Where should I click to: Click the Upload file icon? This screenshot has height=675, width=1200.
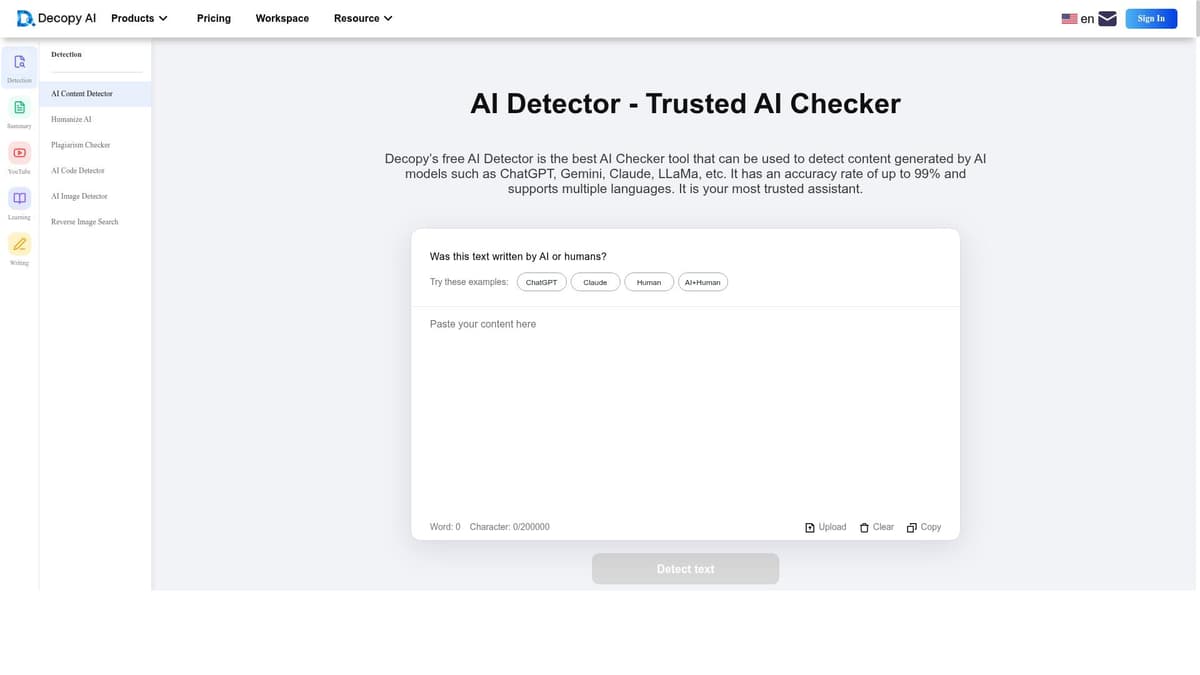coord(809,527)
